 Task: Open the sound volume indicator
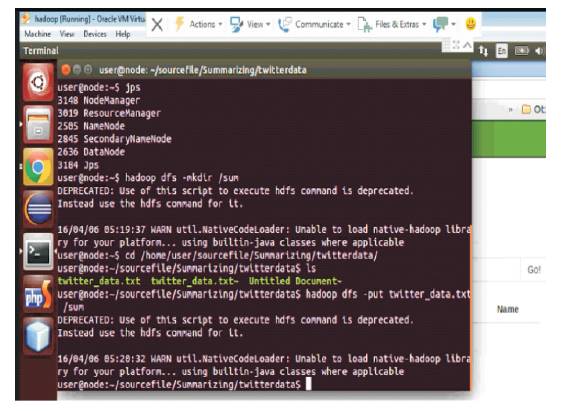[x=538, y=51]
